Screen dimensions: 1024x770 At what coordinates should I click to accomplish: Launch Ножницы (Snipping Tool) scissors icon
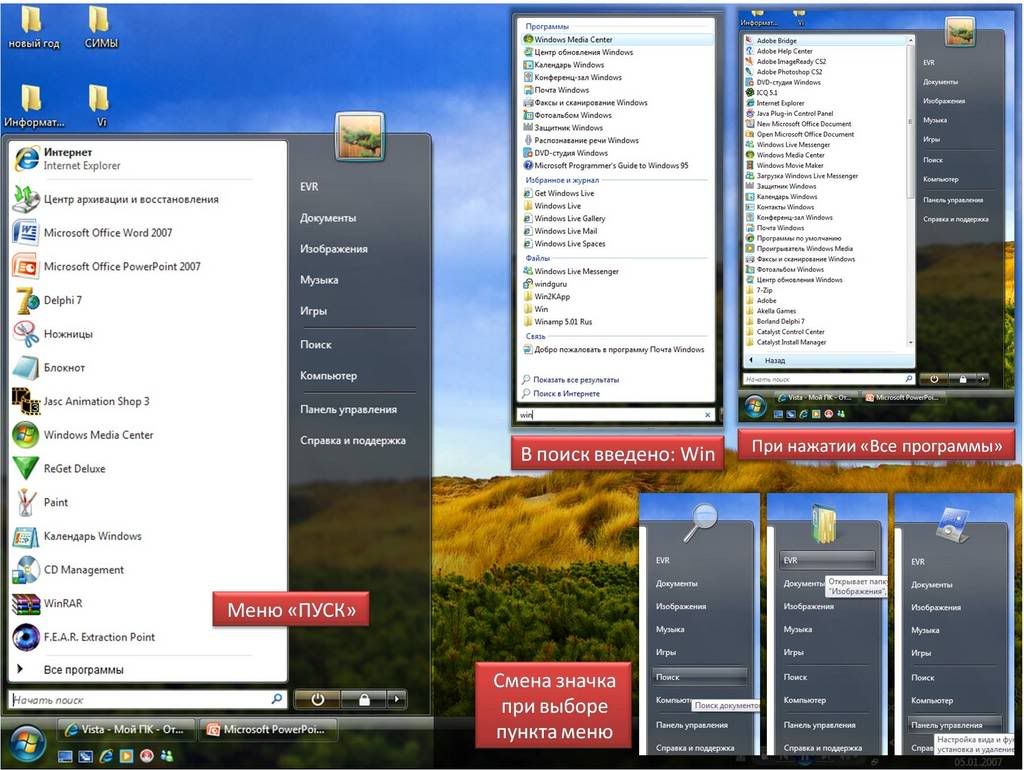click(x=67, y=334)
